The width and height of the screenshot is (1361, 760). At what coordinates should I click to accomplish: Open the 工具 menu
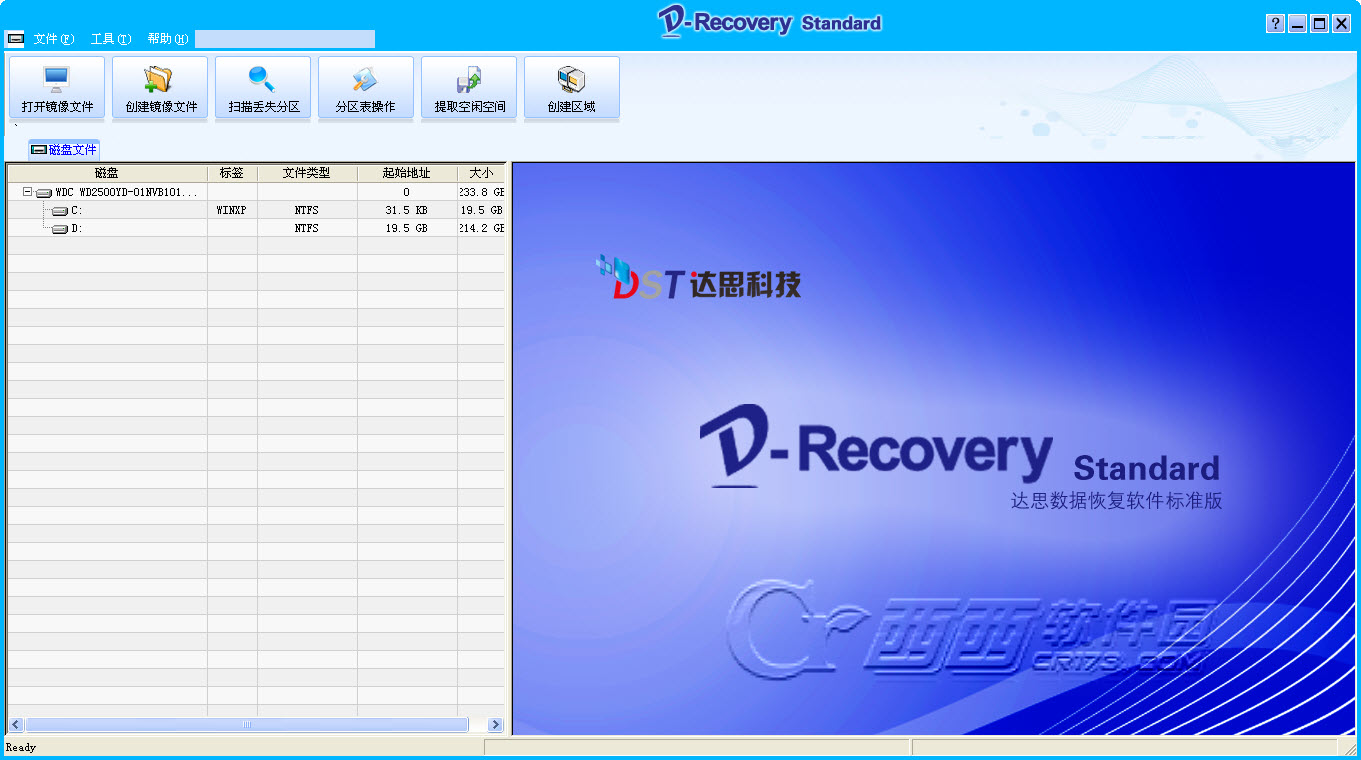111,39
